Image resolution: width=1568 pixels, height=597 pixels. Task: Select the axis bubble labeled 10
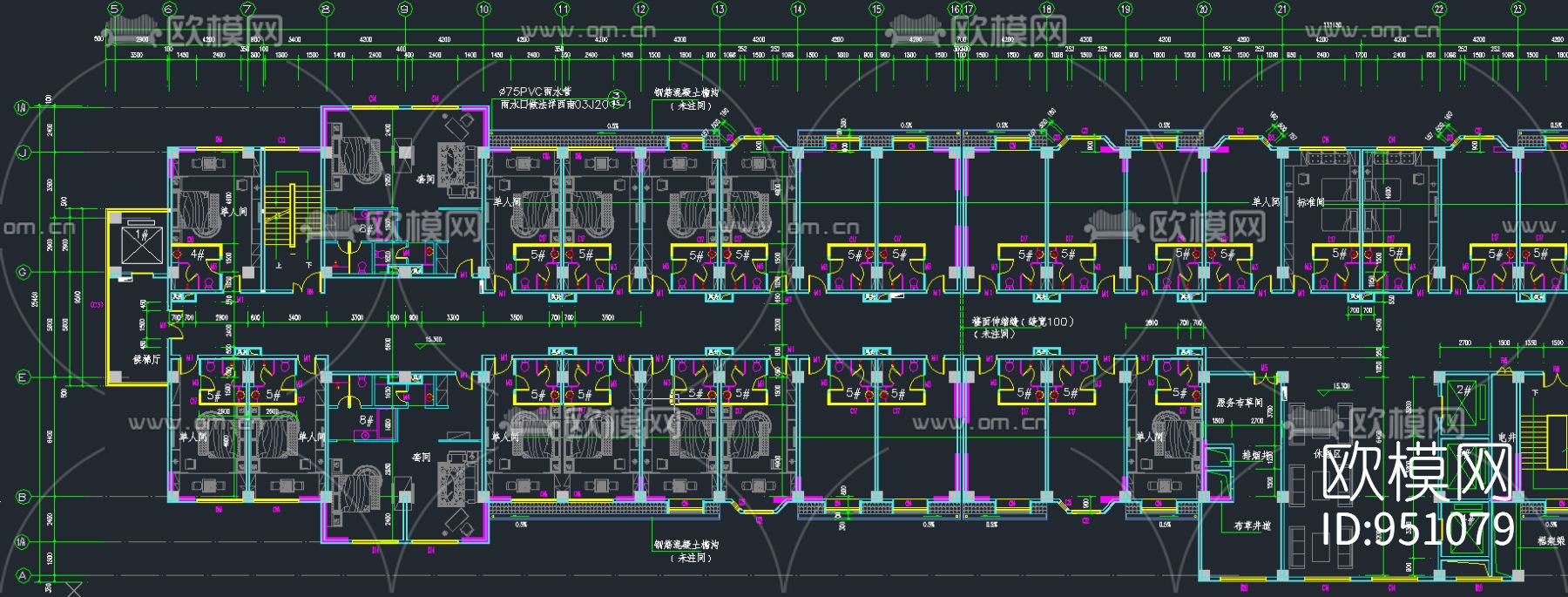click(483, 9)
